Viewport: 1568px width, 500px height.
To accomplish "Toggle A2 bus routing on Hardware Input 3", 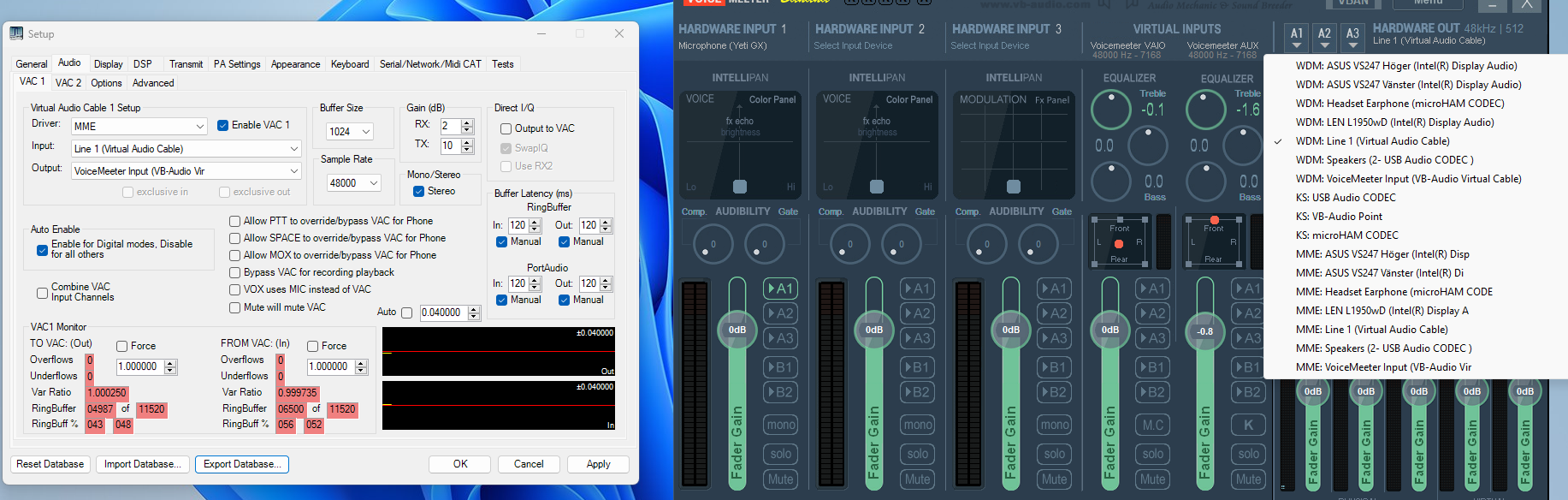I will pyautogui.click(x=1054, y=313).
